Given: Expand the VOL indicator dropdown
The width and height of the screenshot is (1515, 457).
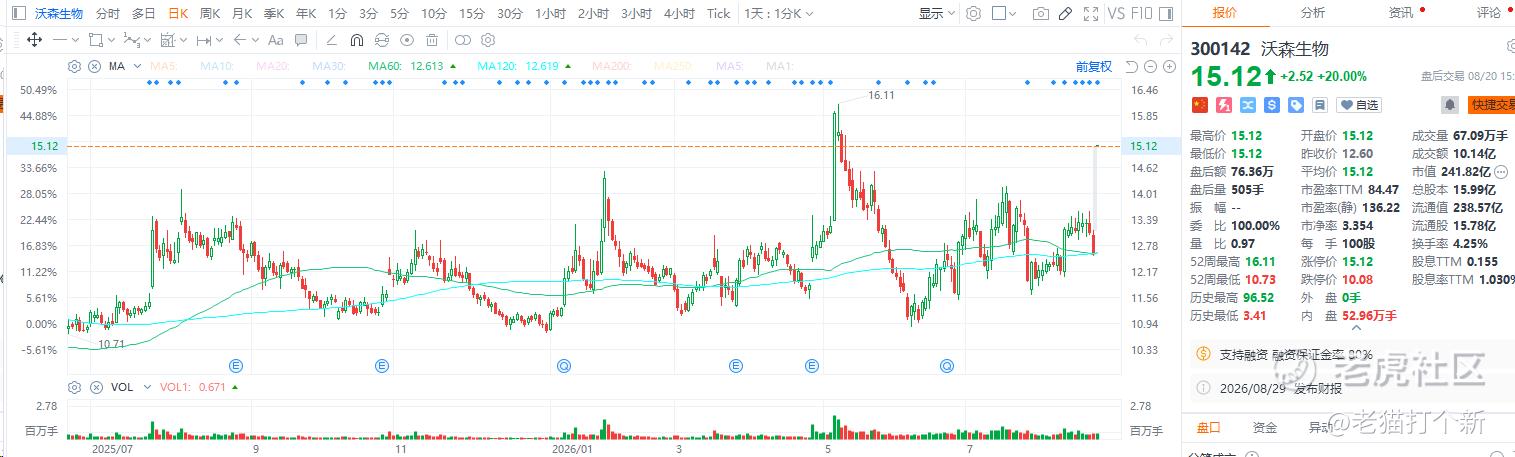Looking at the screenshot, I should [x=147, y=387].
